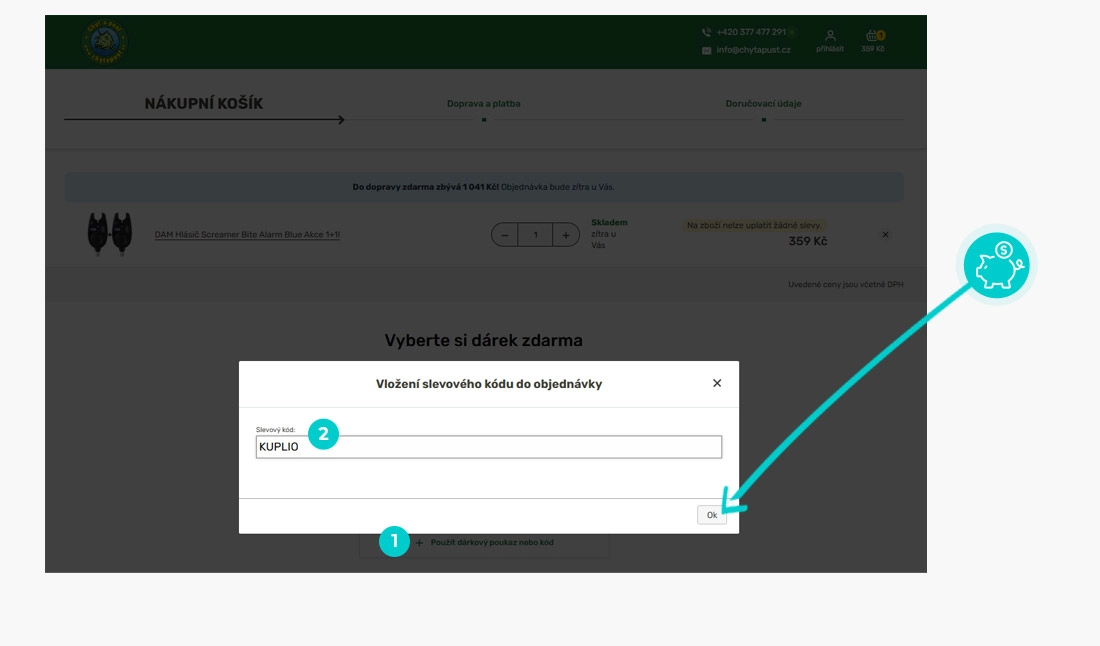This screenshot has width=1100, height=646.
Task: Click the quantity number field
Action: pyautogui.click(x=536, y=235)
